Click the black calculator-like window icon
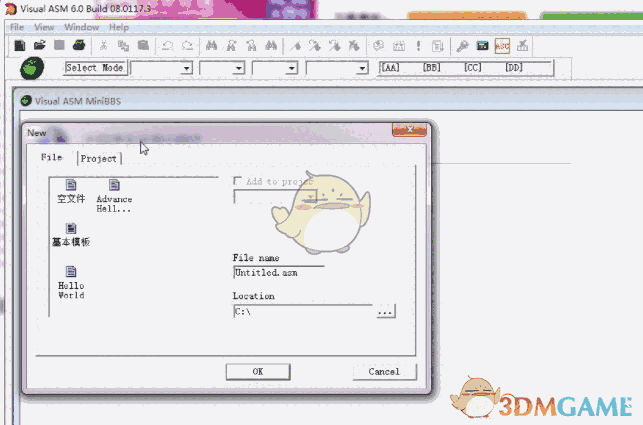The width and height of the screenshot is (643, 425). tap(482, 46)
